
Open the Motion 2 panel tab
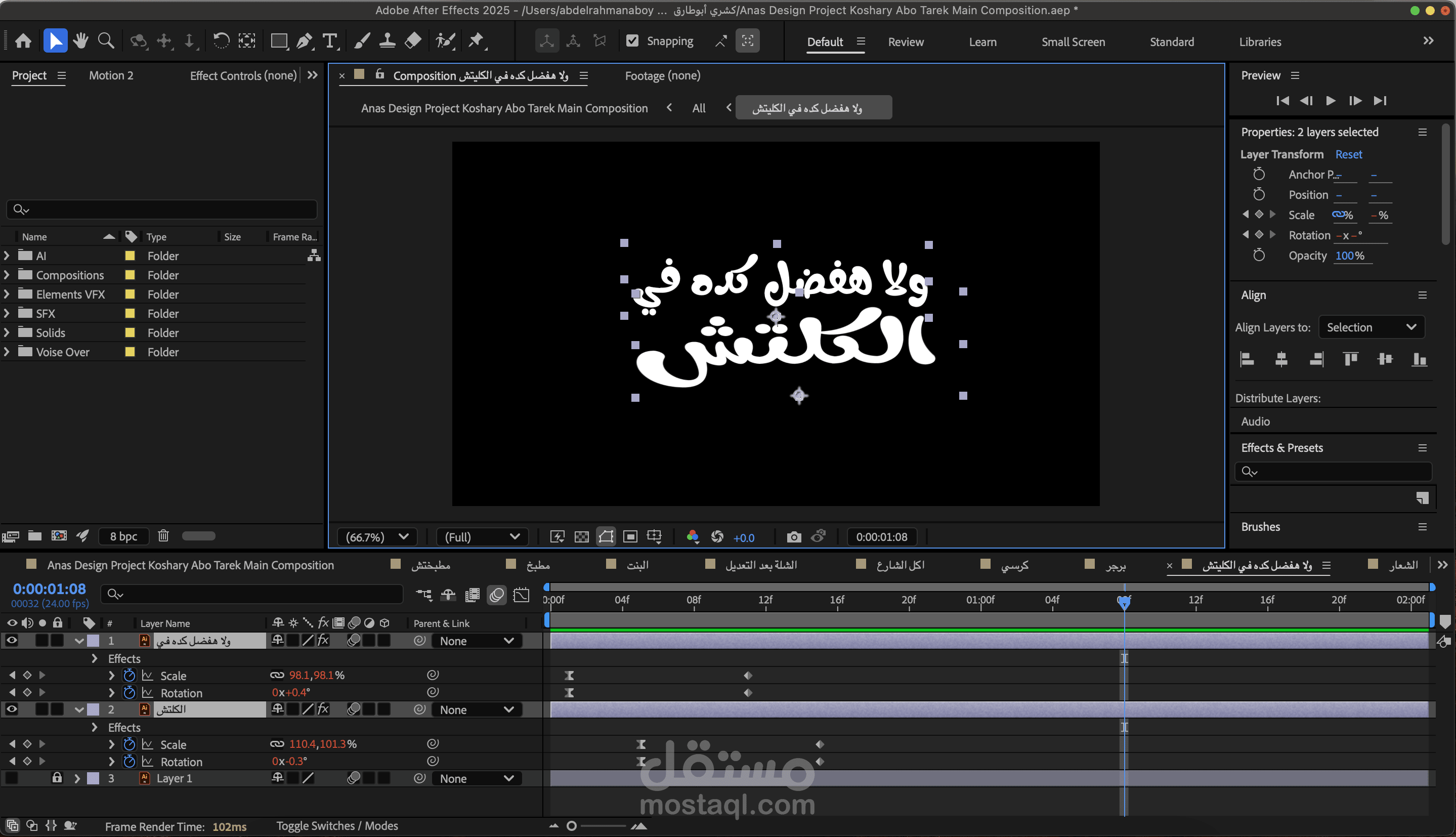pyautogui.click(x=111, y=75)
